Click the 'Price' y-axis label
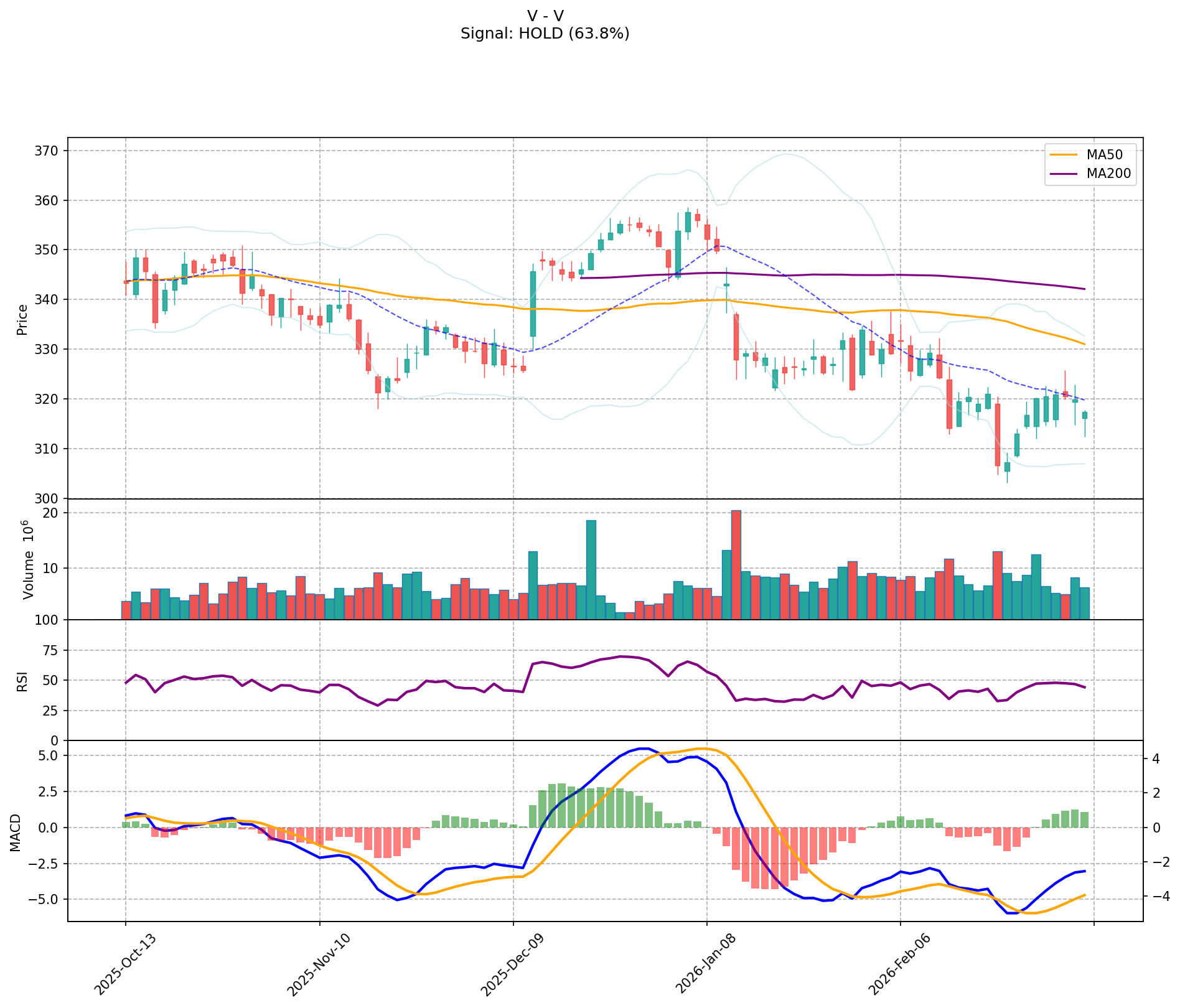The height and width of the screenshot is (1008, 1180). pos(22,319)
